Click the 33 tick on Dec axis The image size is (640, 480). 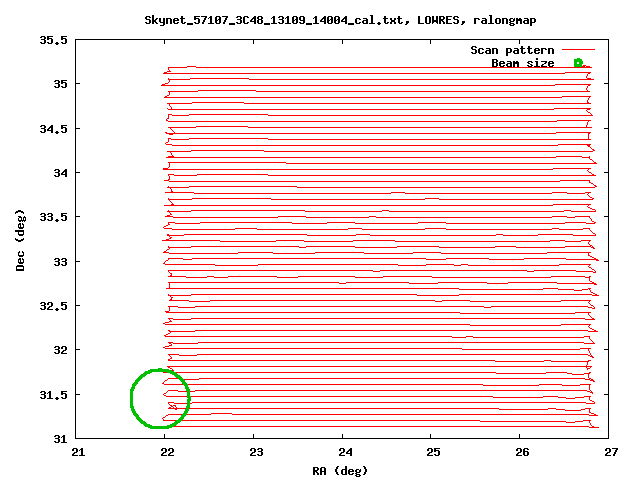(60, 262)
